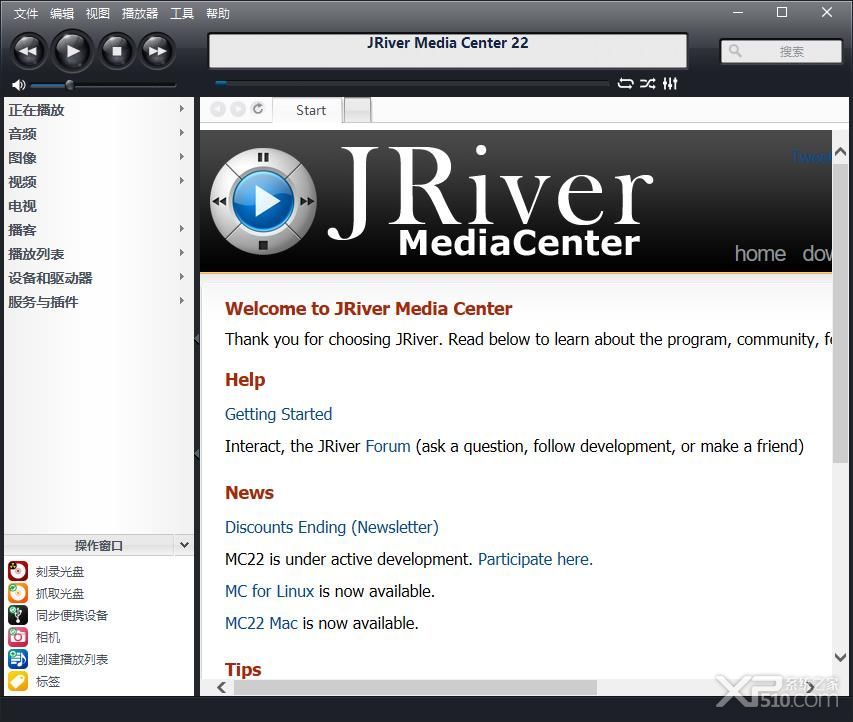Select 音频 in the sidebar
The image size is (853, 722).
pos(22,134)
